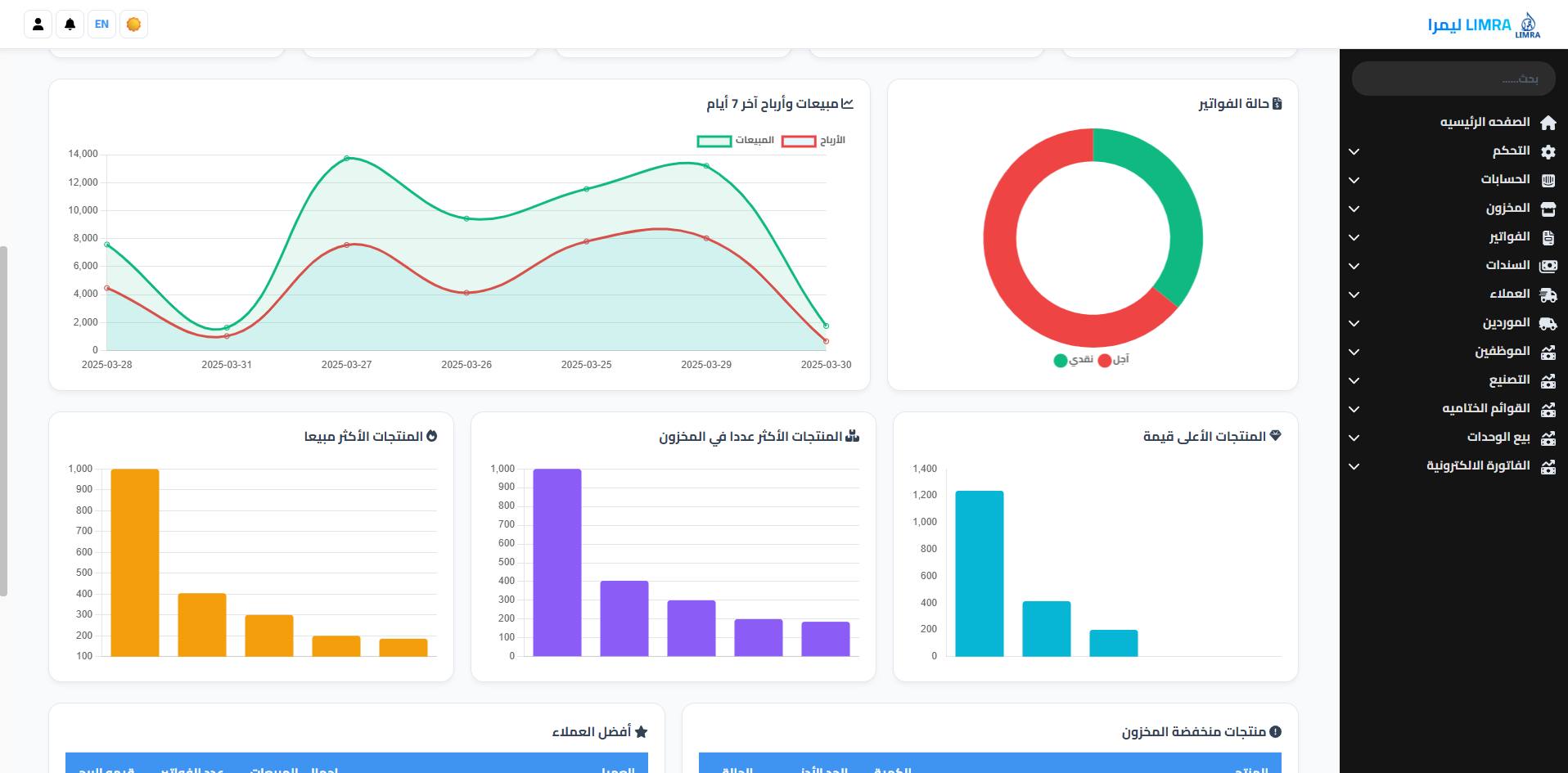This screenshot has height=773, width=1568.
Task: Click the truck icon beside العملاء
Action: [x=1548, y=294]
